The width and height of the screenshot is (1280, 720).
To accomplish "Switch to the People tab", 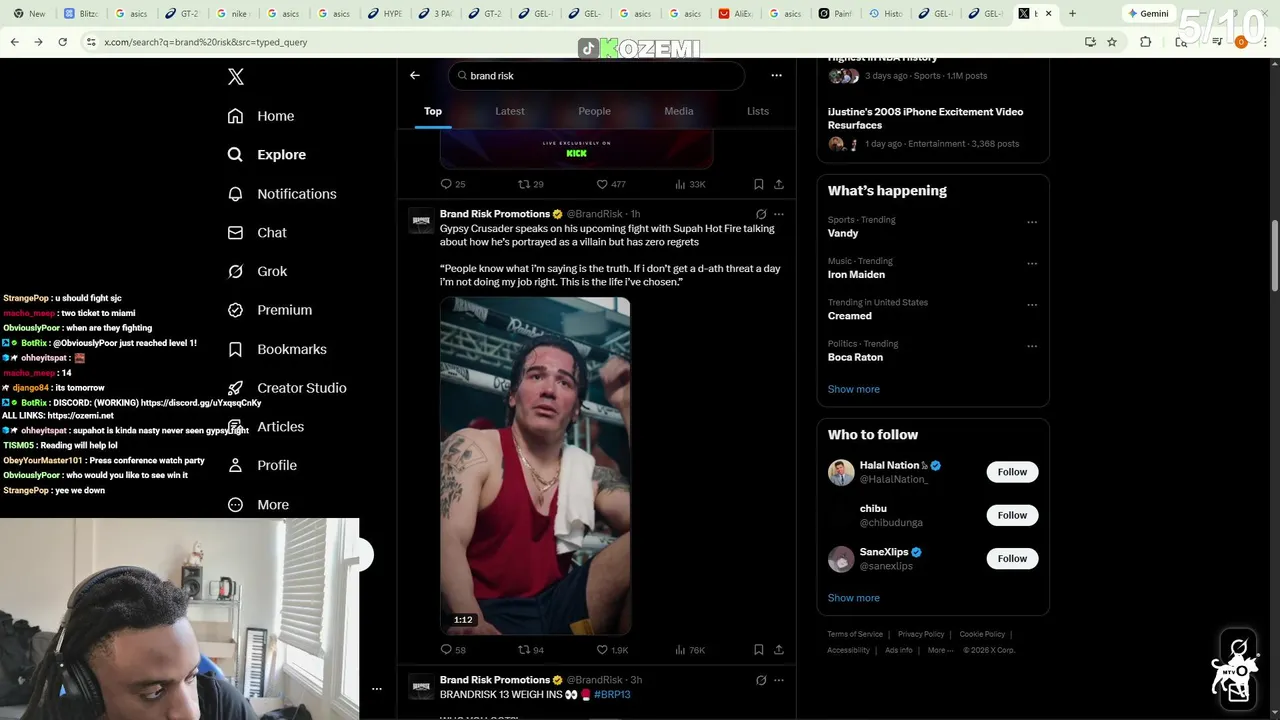I will point(594,111).
